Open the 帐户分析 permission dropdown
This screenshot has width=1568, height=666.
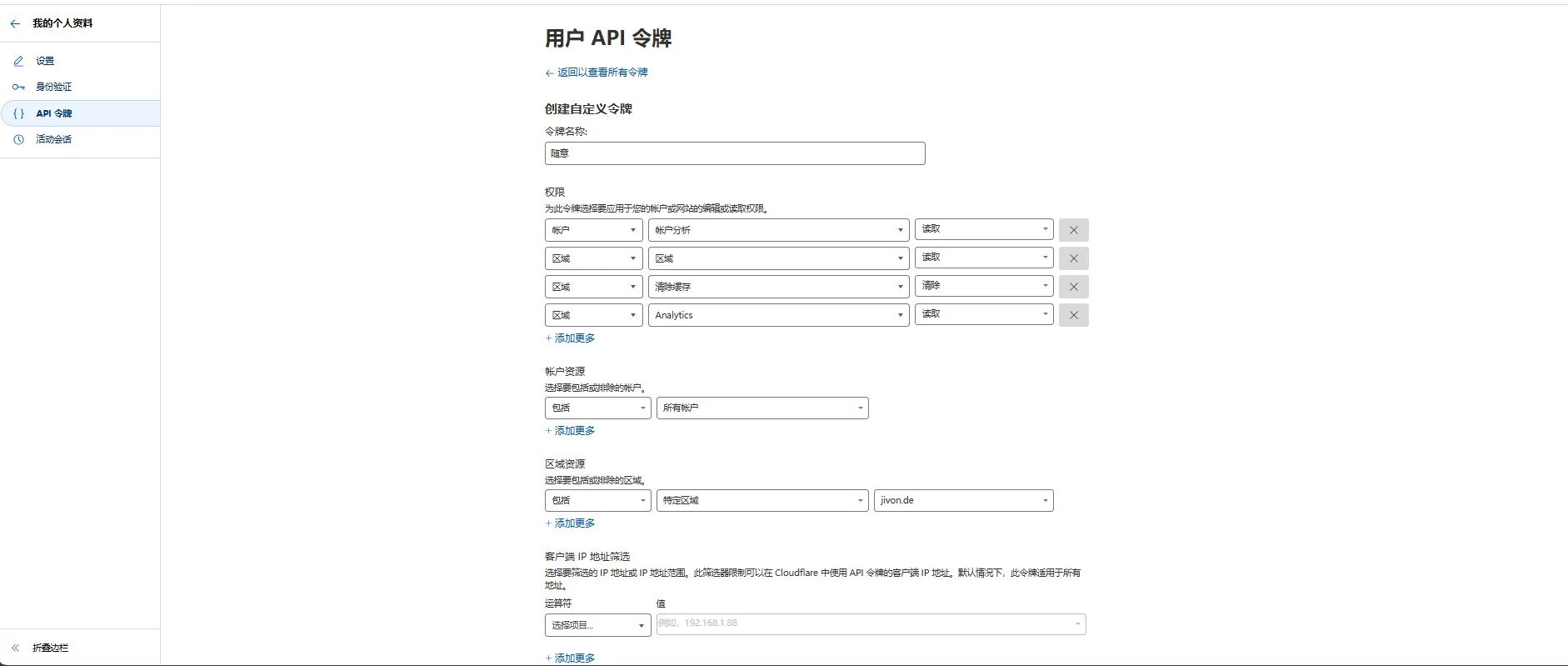tap(778, 230)
